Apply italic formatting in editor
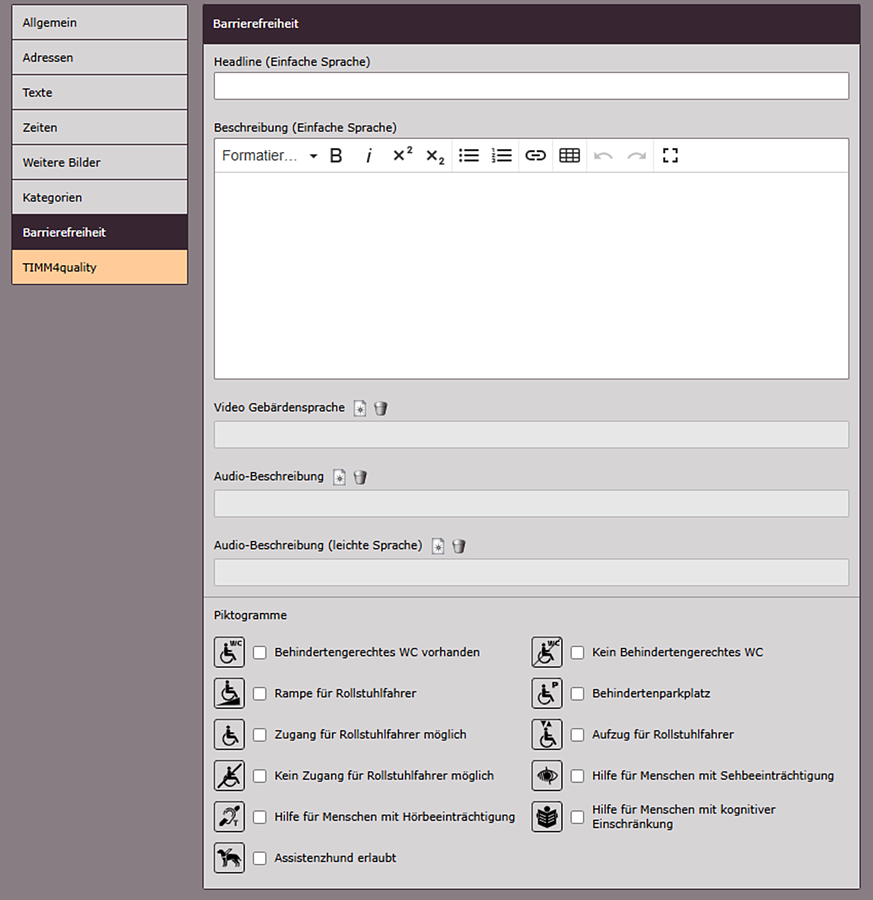 click(x=368, y=156)
